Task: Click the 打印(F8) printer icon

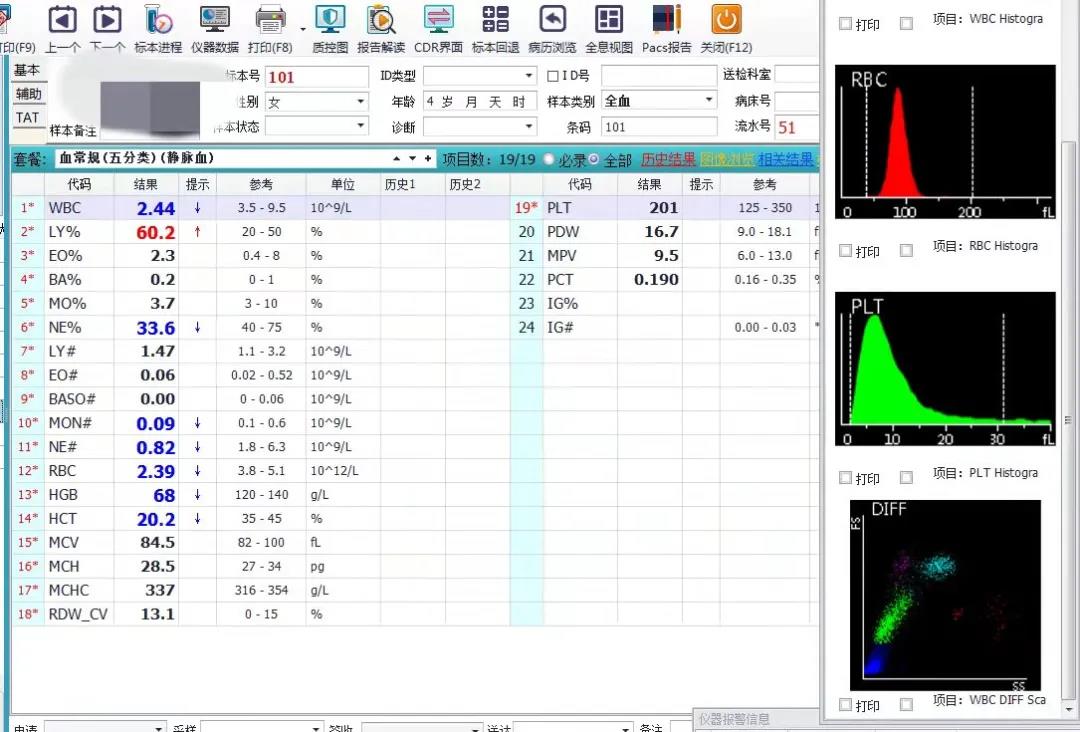Action: coord(270,21)
